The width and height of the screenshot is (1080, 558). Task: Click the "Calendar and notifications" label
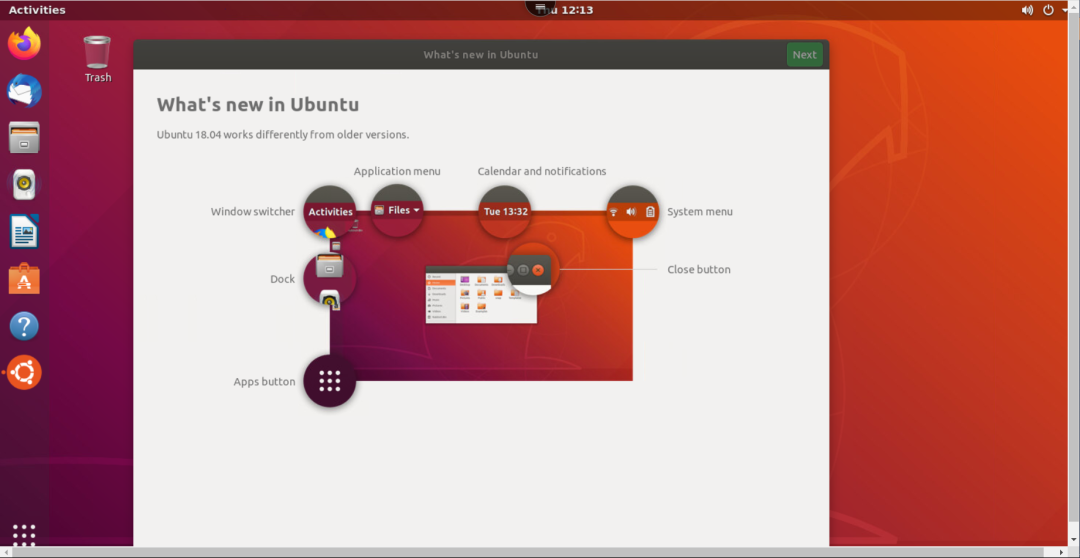(x=542, y=171)
